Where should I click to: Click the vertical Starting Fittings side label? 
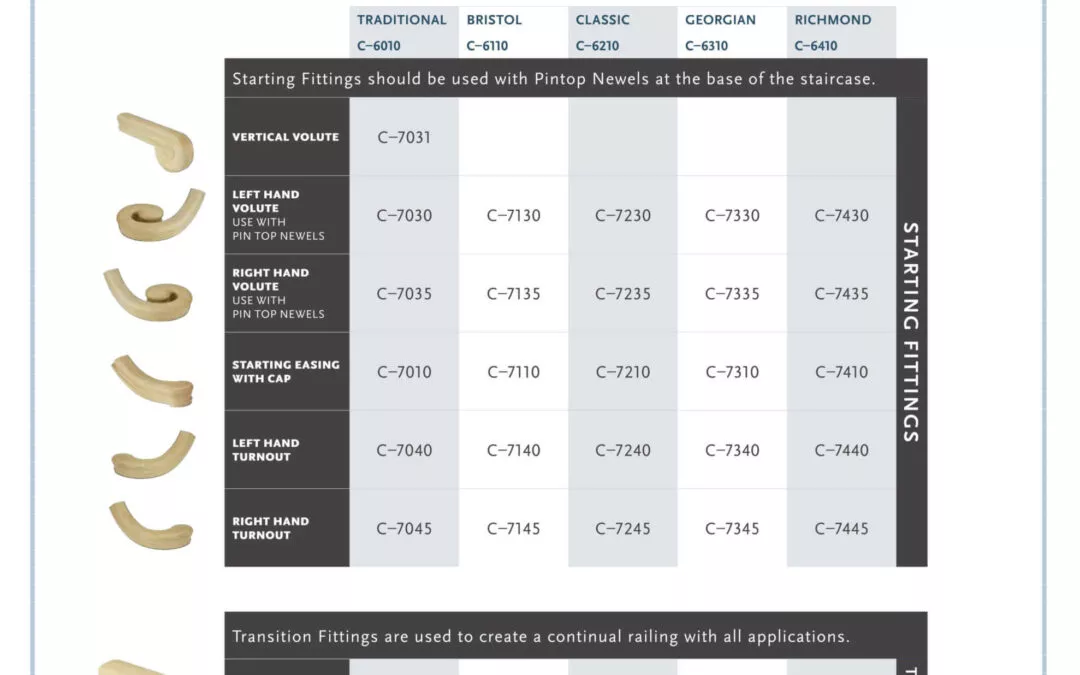[911, 332]
